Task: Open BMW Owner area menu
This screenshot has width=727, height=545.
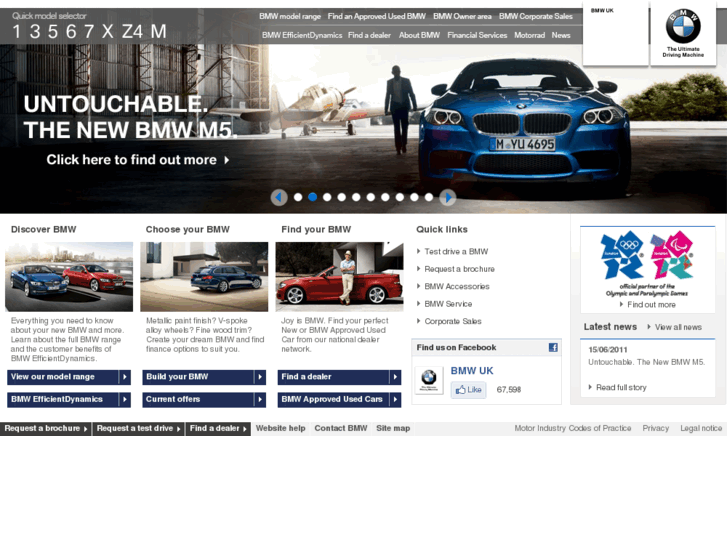Action: click(x=462, y=16)
